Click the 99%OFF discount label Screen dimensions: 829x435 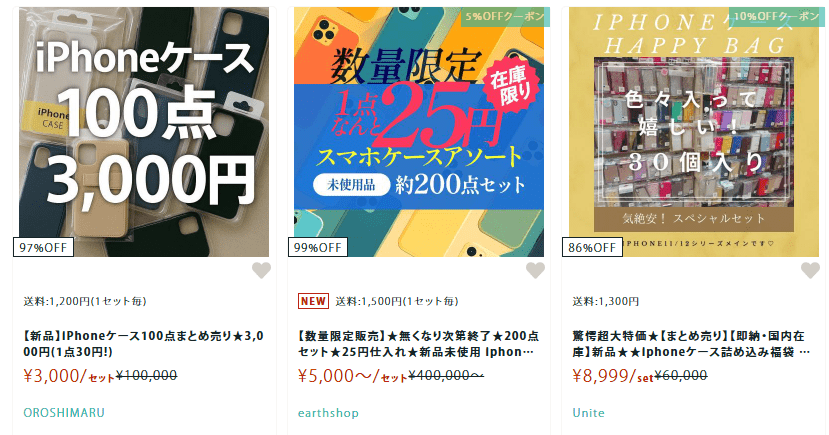318,247
